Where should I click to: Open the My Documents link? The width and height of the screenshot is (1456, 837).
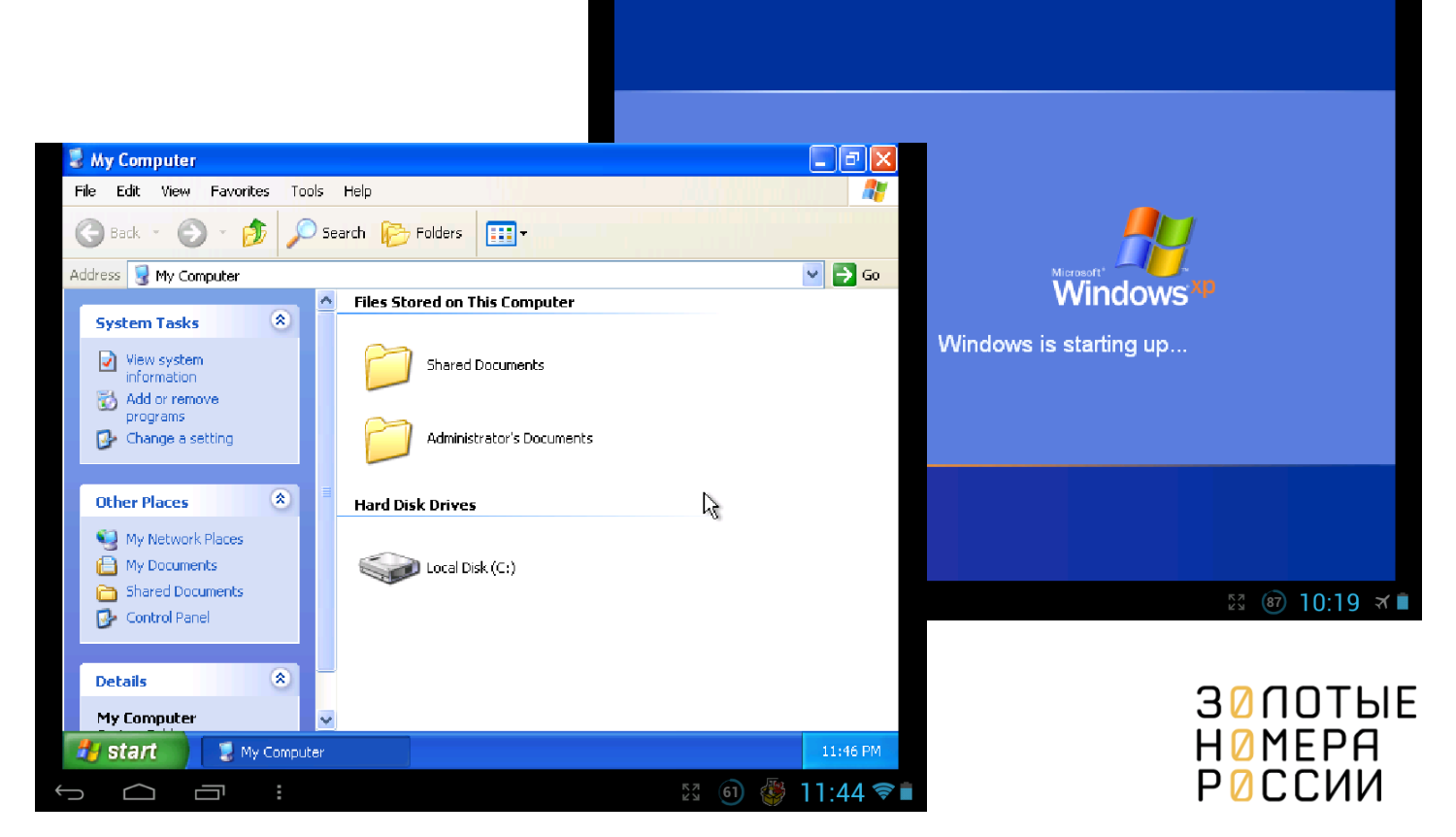click(x=171, y=565)
